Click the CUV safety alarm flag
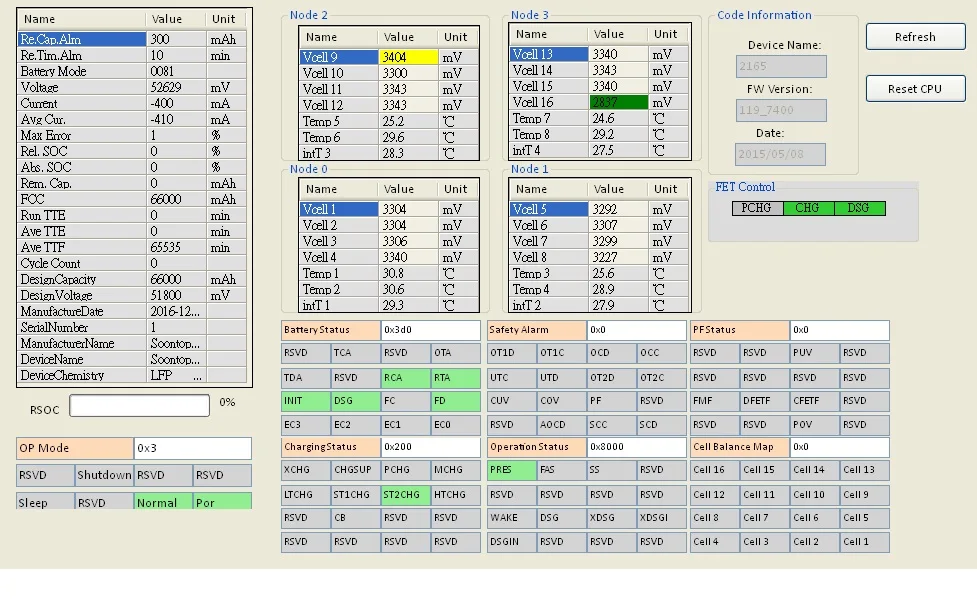 (511, 401)
